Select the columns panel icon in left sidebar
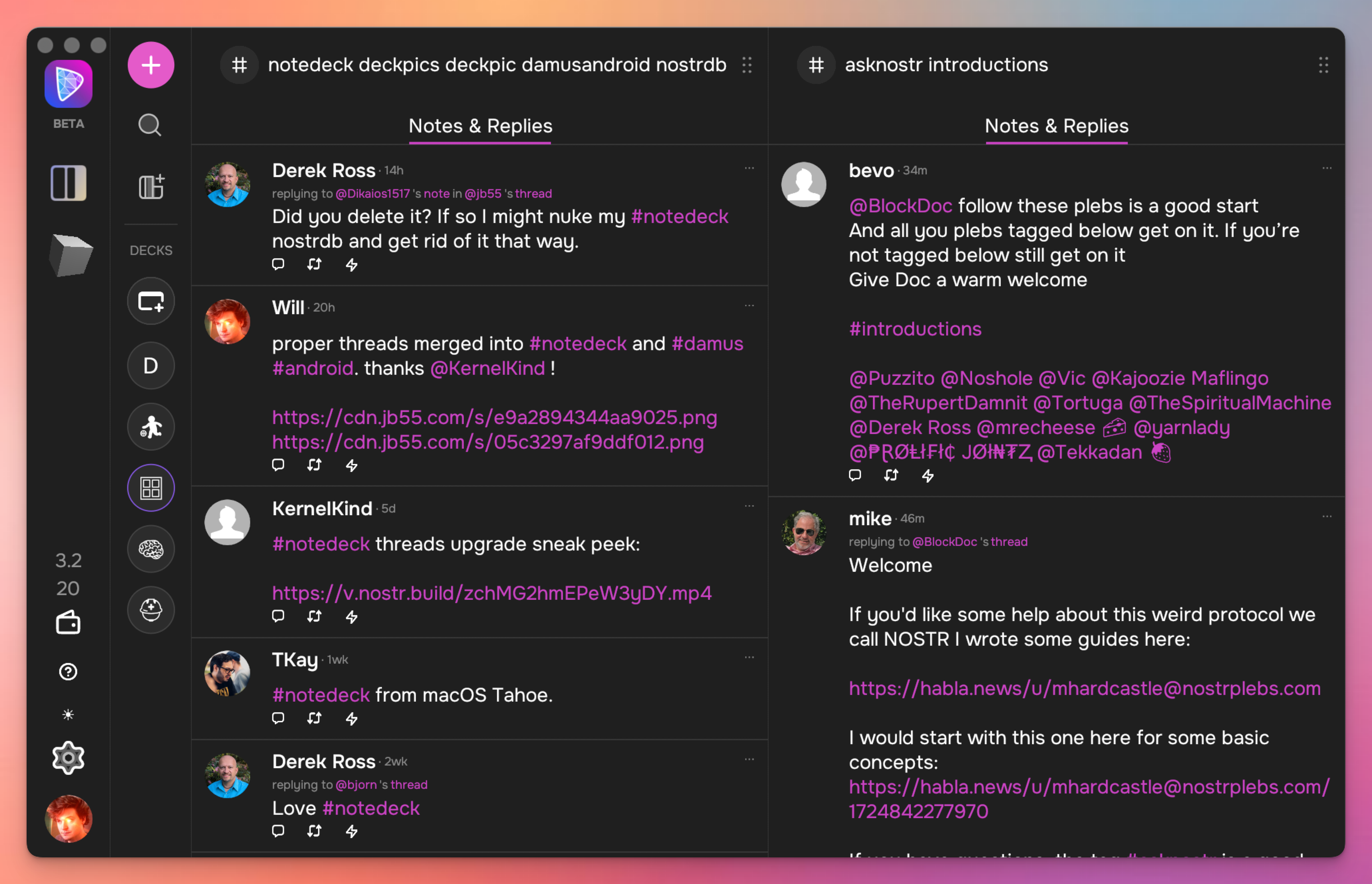 (x=68, y=183)
